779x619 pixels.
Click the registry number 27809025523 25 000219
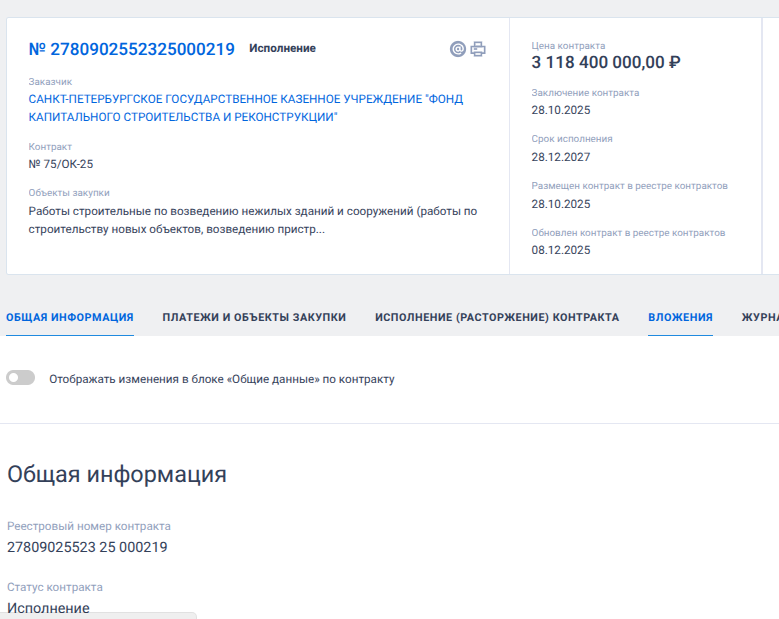(87, 547)
